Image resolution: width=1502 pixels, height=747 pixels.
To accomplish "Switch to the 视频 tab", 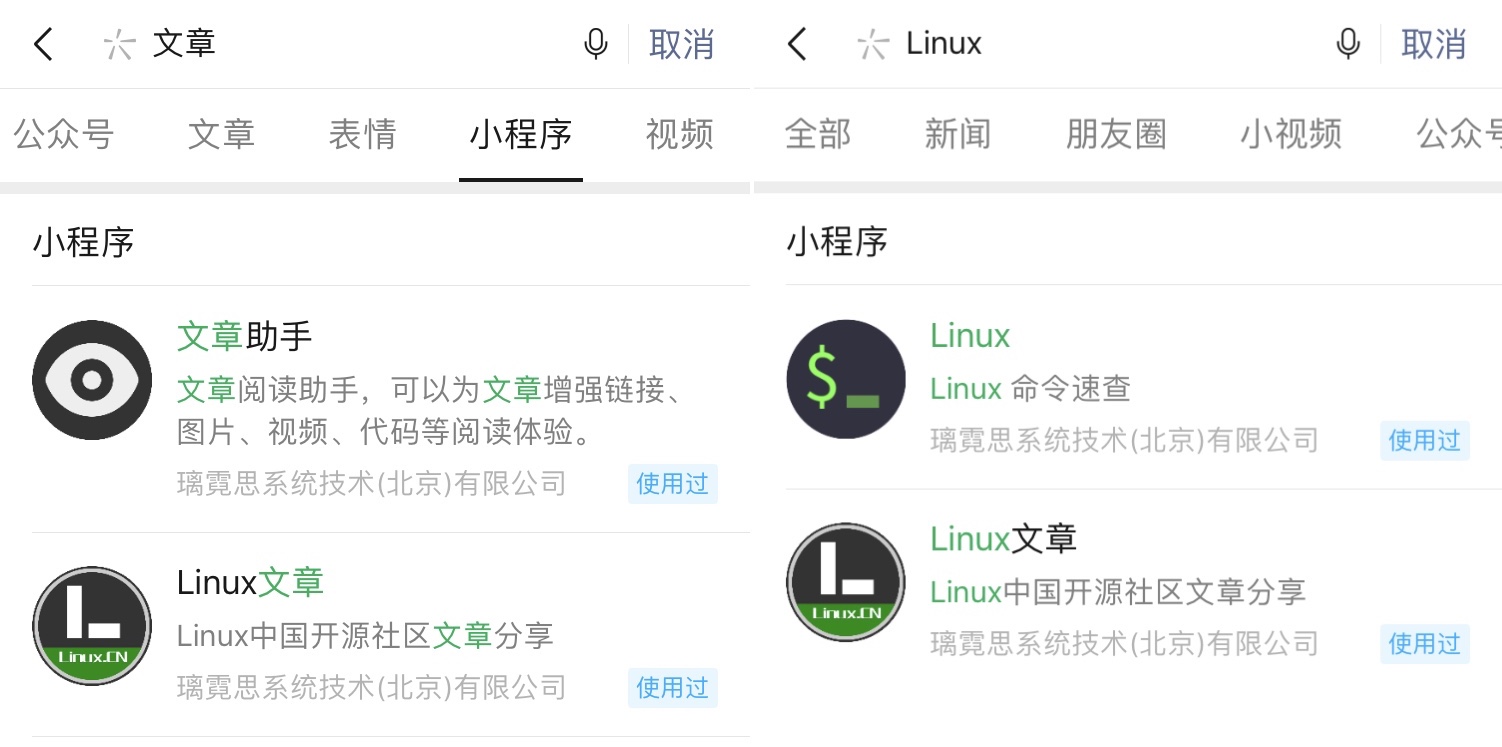I will tap(679, 134).
